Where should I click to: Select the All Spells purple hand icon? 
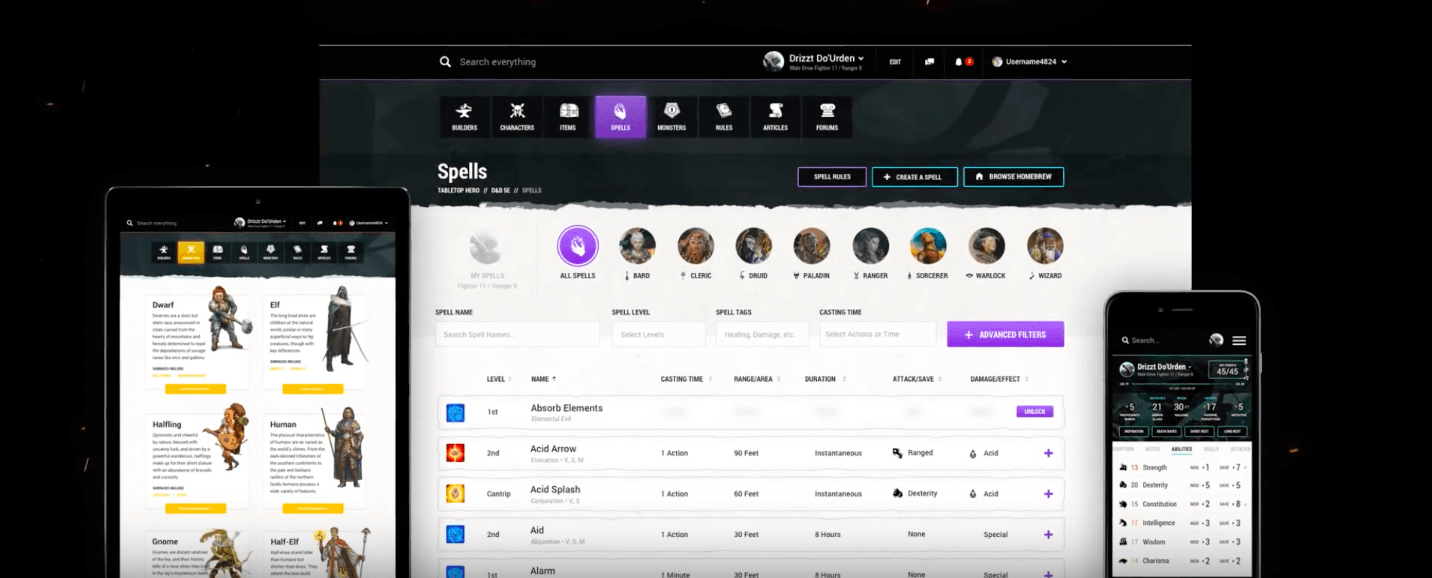[578, 246]
